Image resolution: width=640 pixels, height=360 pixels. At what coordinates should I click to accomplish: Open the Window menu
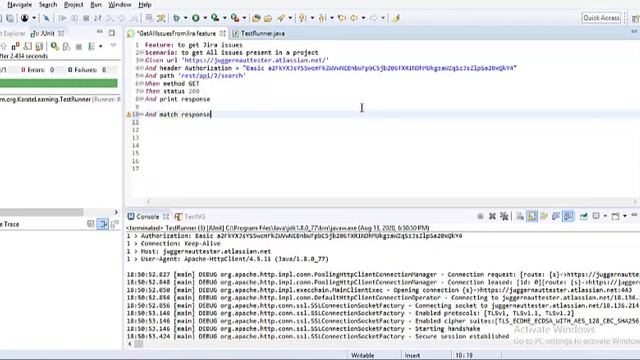(120, 5)
